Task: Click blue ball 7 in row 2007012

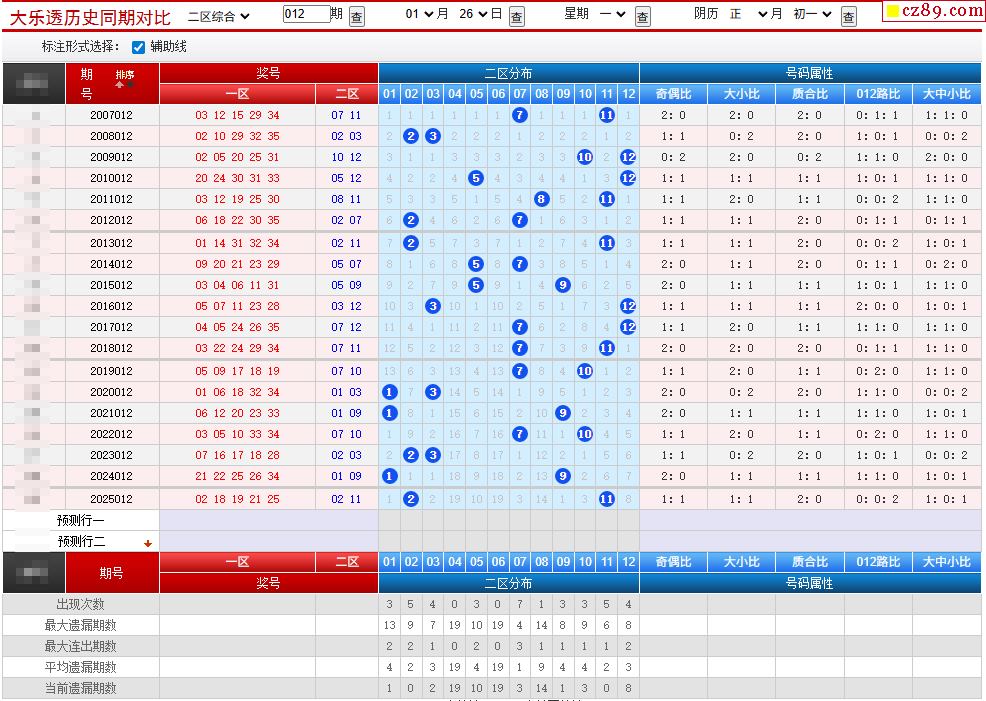Action: (x=519, y=115)
